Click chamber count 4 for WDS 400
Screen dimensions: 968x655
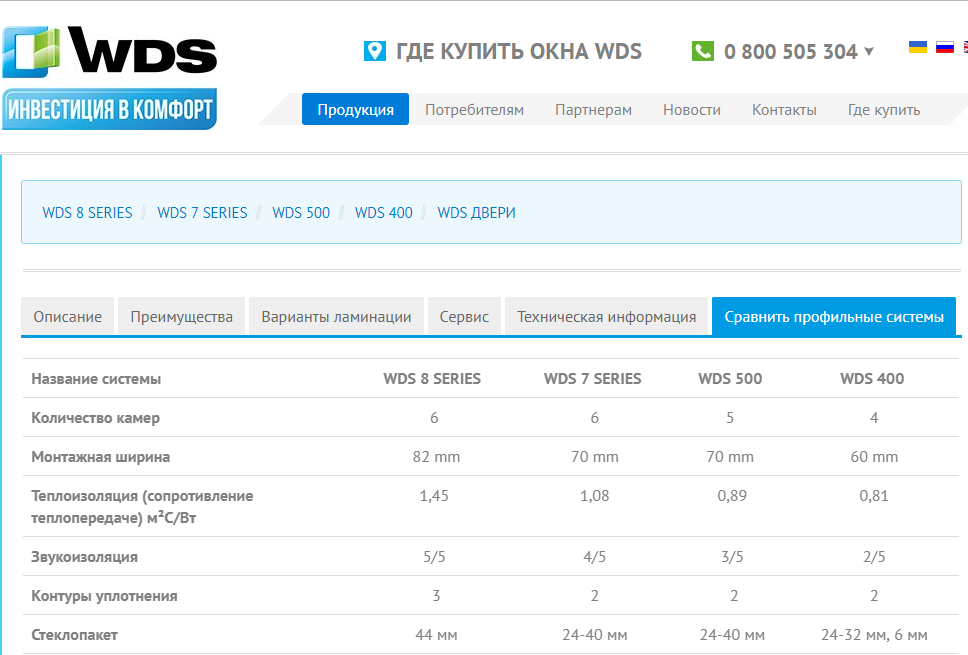coord(874,418)
